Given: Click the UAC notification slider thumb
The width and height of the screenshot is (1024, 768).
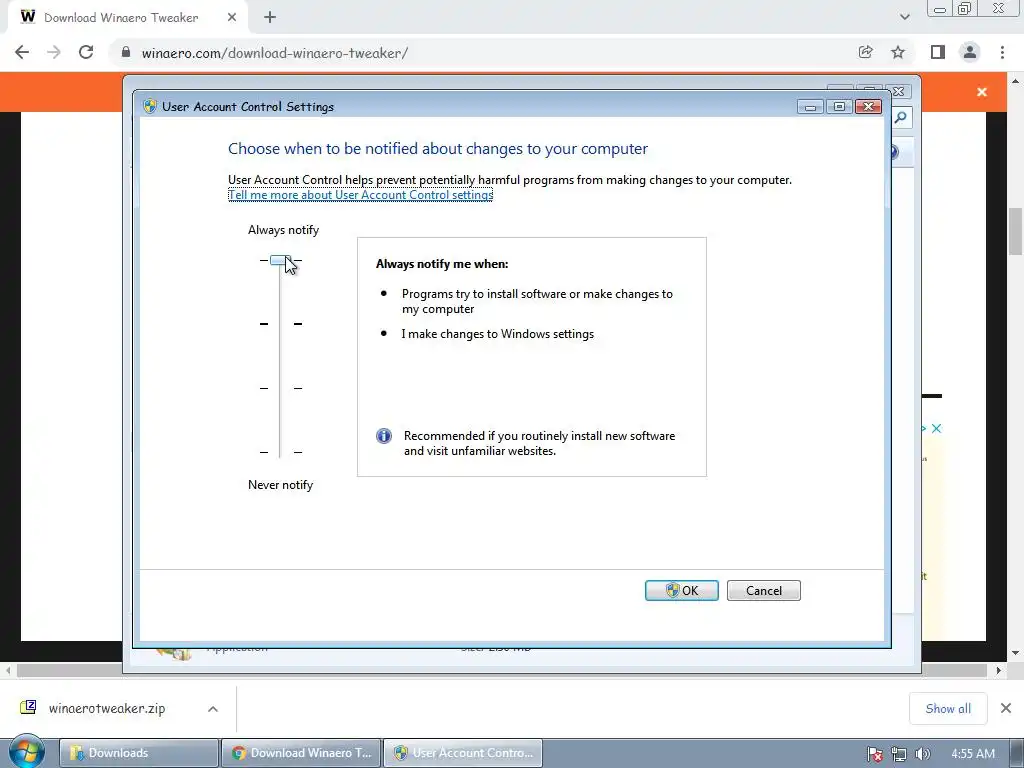Looking at the screenshot, I should tap(280, 260).
